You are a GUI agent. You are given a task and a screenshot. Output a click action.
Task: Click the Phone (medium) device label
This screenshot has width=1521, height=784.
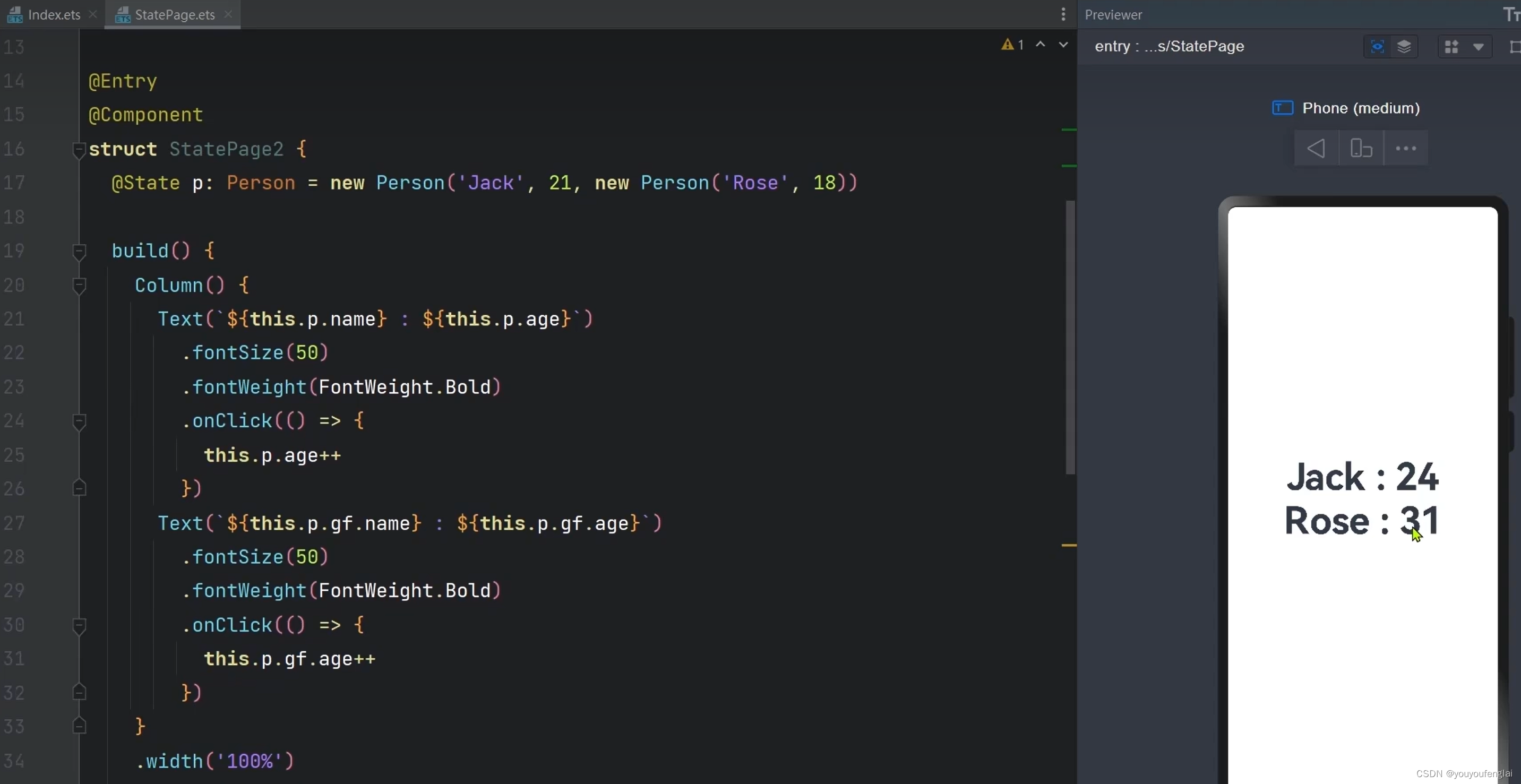point(1361,108)
